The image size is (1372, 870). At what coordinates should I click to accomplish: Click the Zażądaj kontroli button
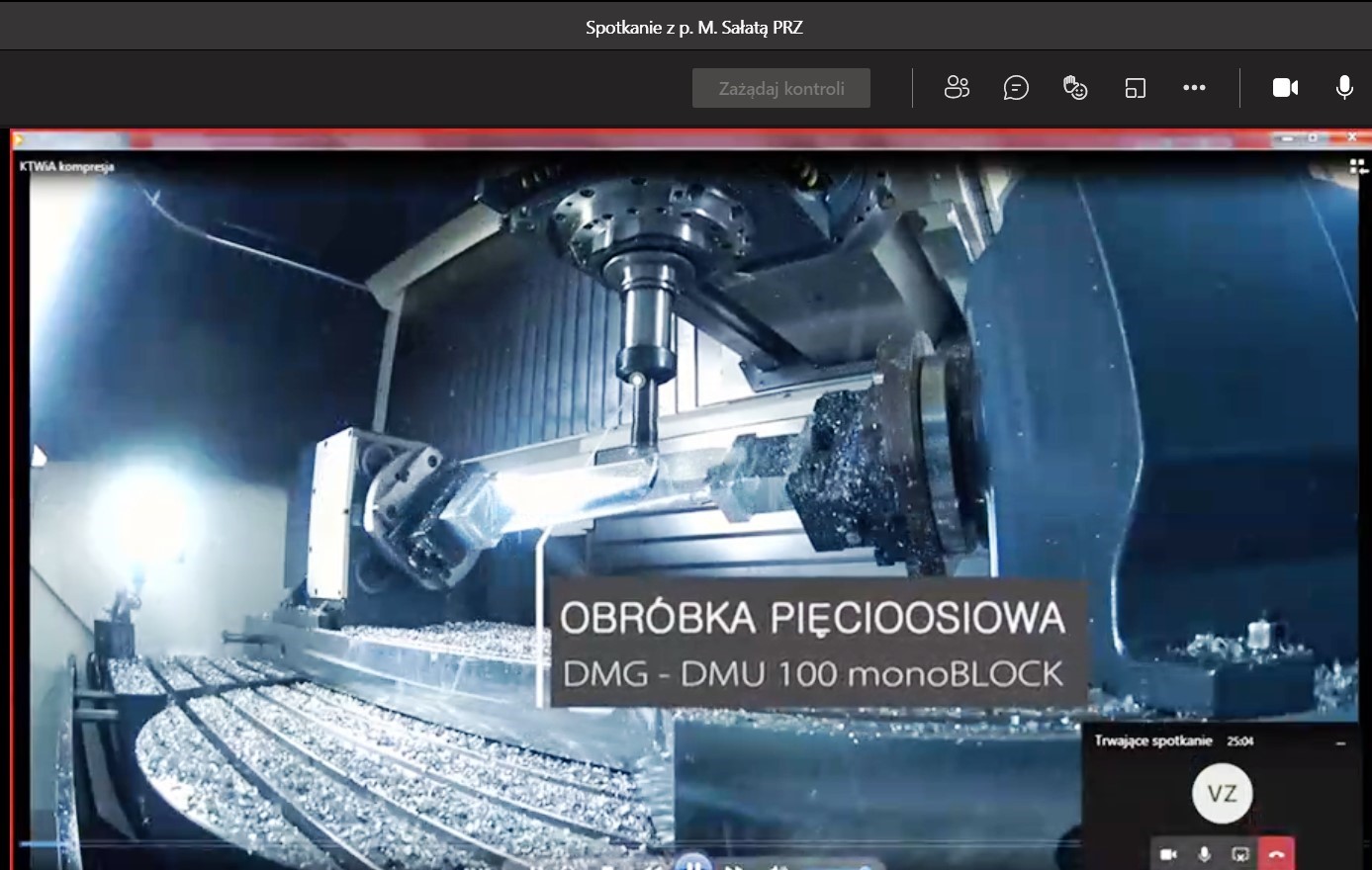click(x=781, y=88)
